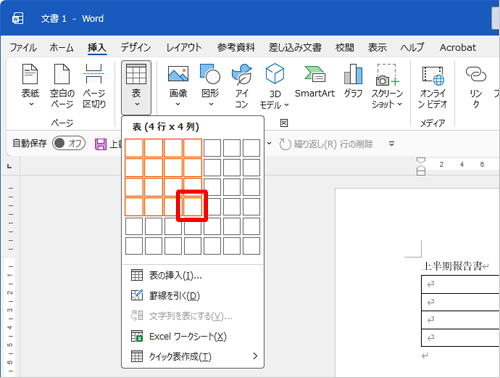Insert a cover page with 表紙 icon
Viewport: 500px width, 378px height.
30,85
